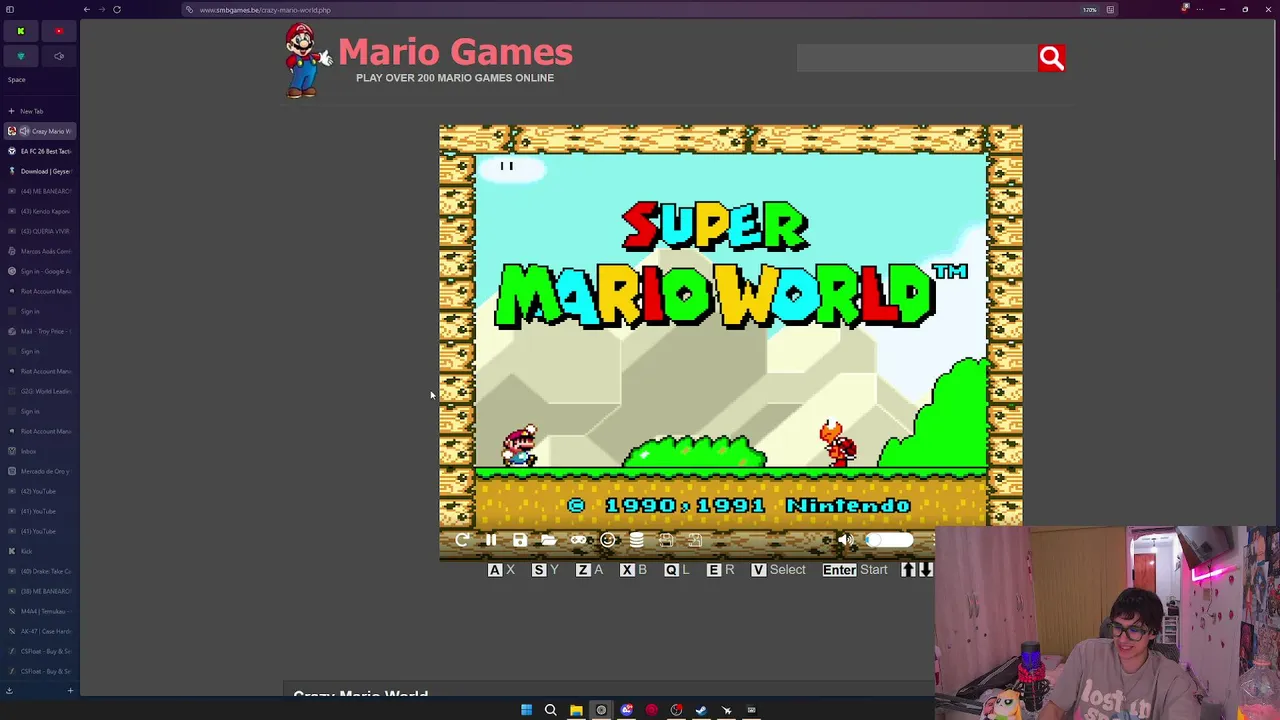Screen dimensions: 1280x720
Task: Switch to Drake Take Care tab
Action: pos(40,571)
